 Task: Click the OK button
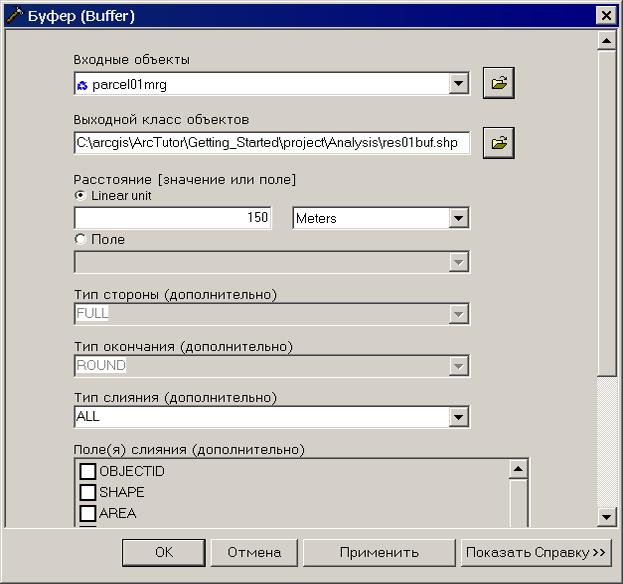(164, 553)
